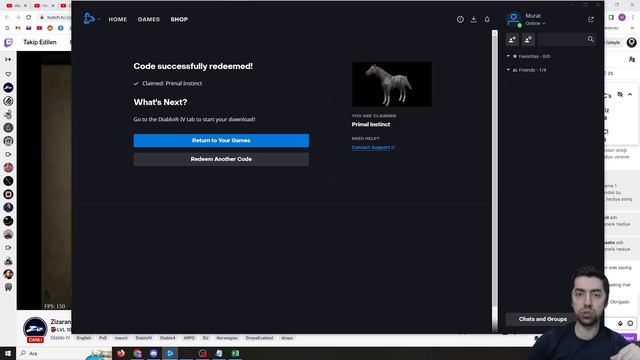Image resolution: width=640 pixels, height=360 pixels.
Task: Click the Norwegian stream tag
Action: 227,338
